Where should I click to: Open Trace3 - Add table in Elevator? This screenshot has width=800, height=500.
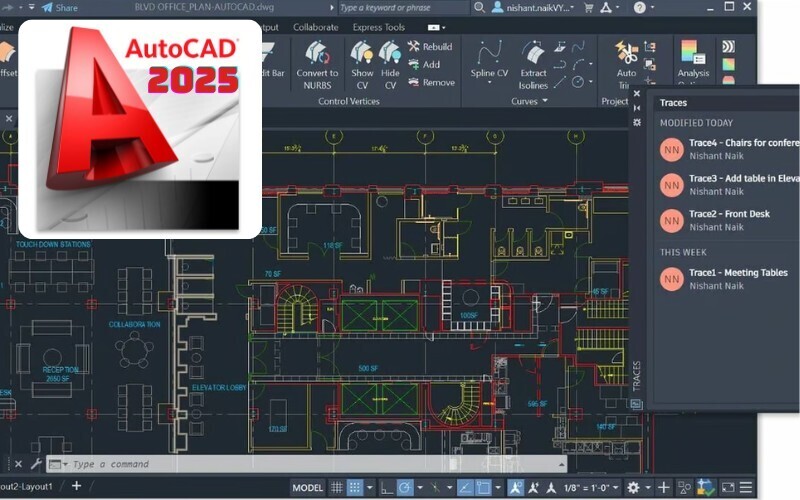(x=728, y=185)
